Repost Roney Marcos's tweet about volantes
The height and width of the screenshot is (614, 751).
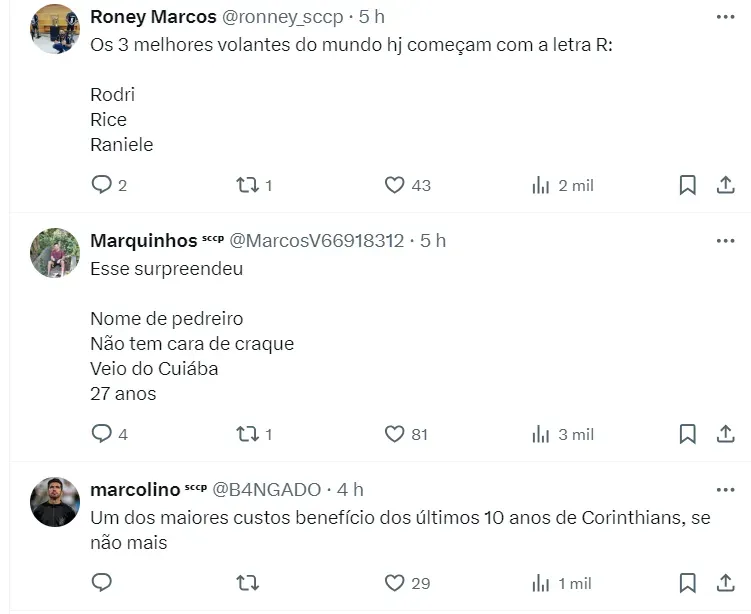(247, 185)
